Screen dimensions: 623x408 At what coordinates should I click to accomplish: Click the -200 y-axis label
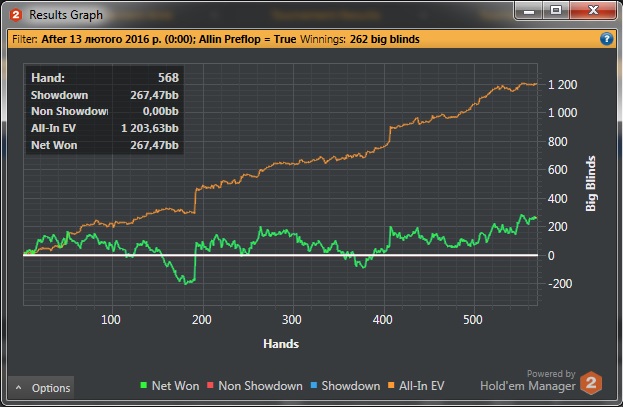coord(560,284)
